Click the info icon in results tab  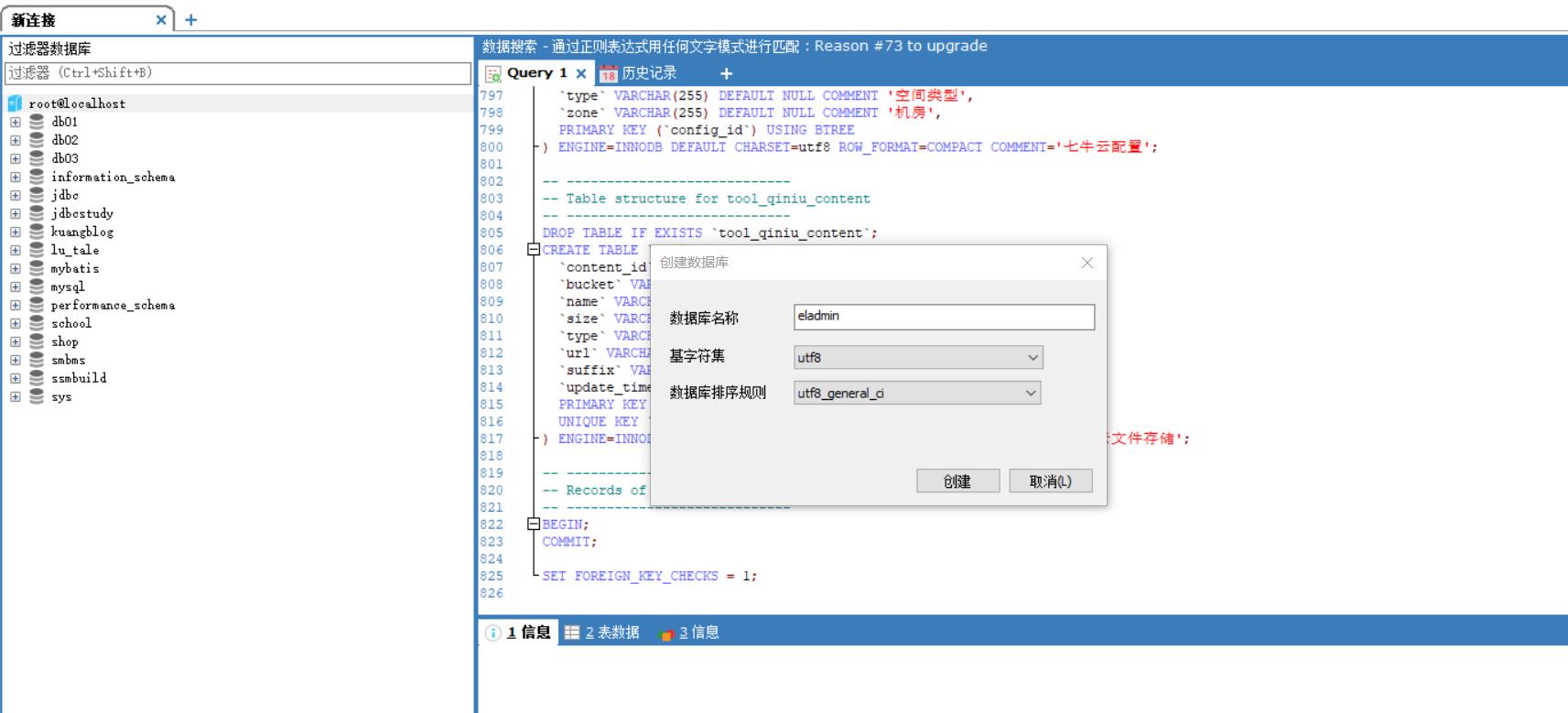[x=493, y=632]
